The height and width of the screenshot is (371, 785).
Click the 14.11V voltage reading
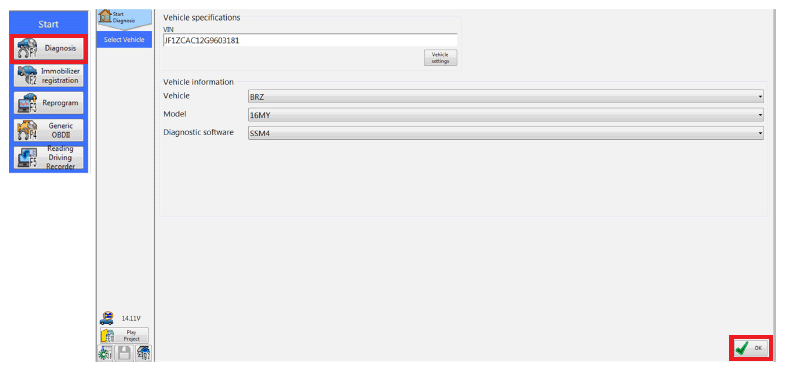[131, 318]
